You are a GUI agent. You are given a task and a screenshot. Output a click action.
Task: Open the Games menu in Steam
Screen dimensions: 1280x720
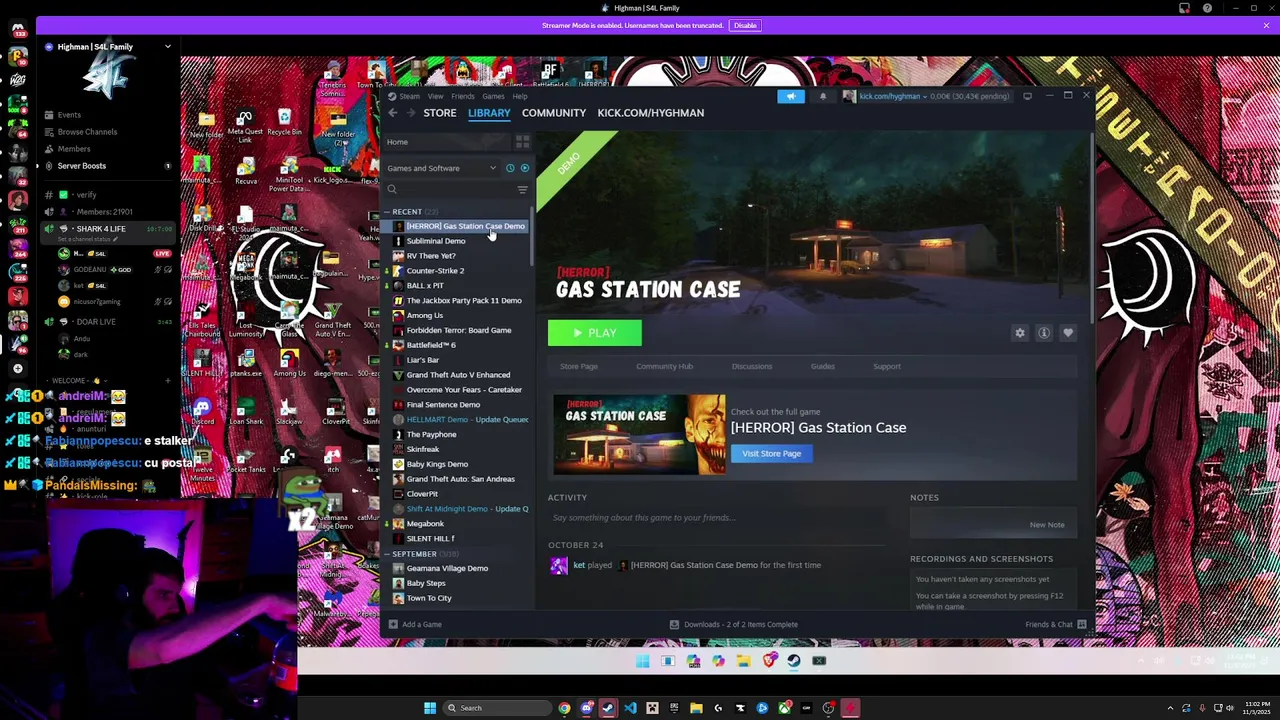click(493, 96)
